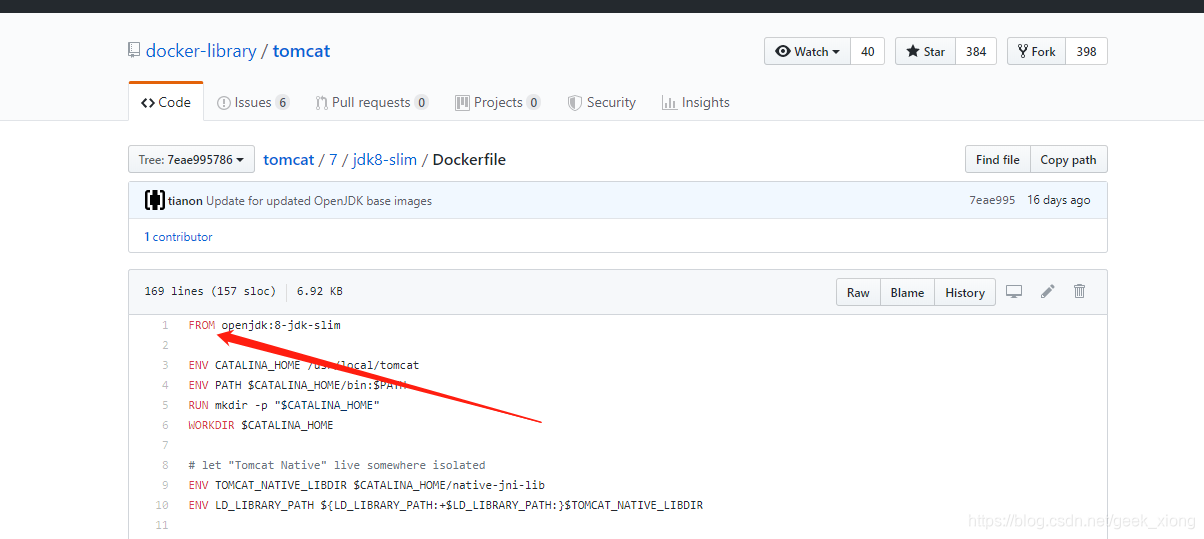This screenshot has height=539, width=1204.
Task: Open tianon's avatar image
Action: pos(154,200)
